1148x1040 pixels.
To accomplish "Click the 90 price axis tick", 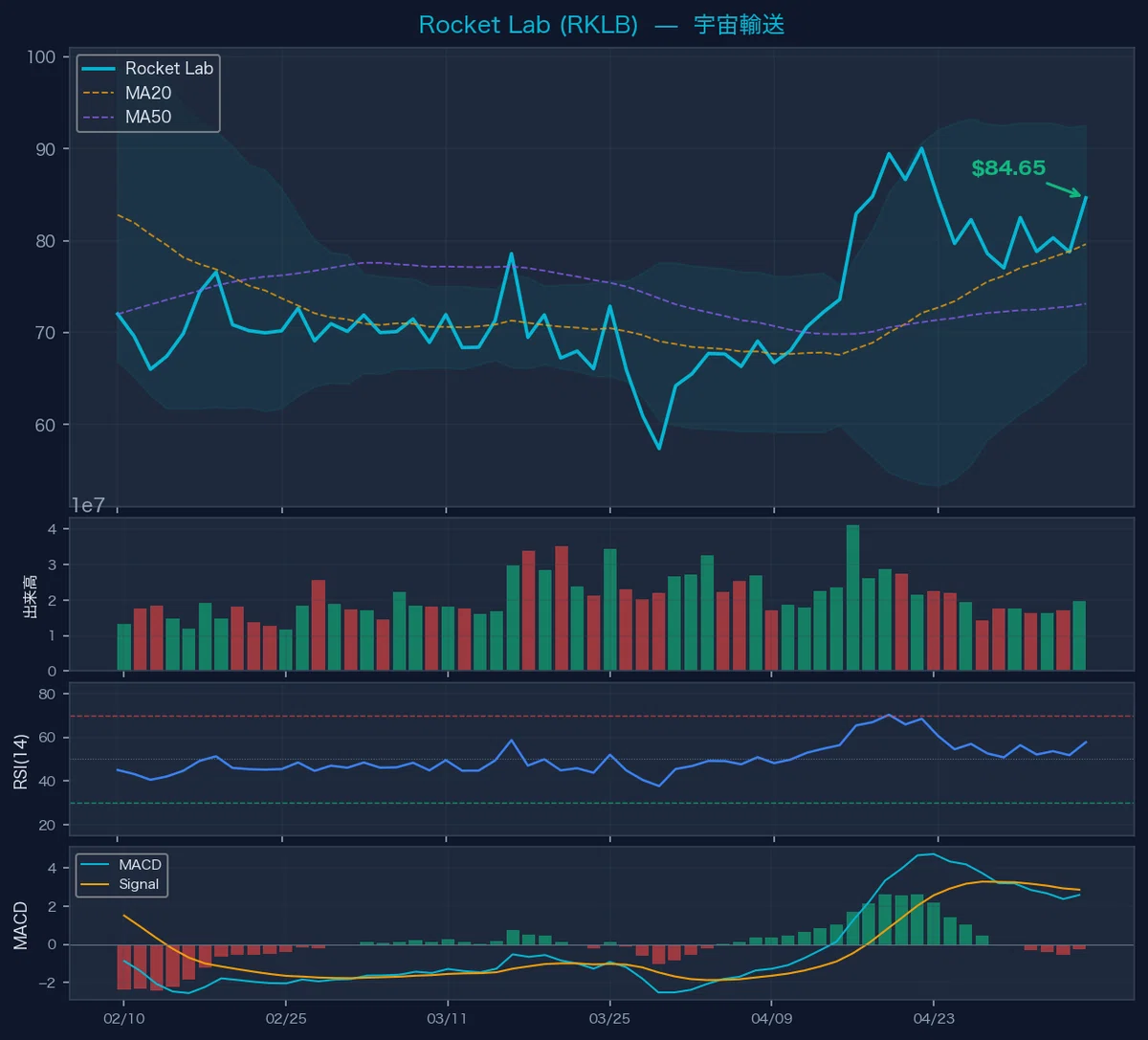I will 47,149.
